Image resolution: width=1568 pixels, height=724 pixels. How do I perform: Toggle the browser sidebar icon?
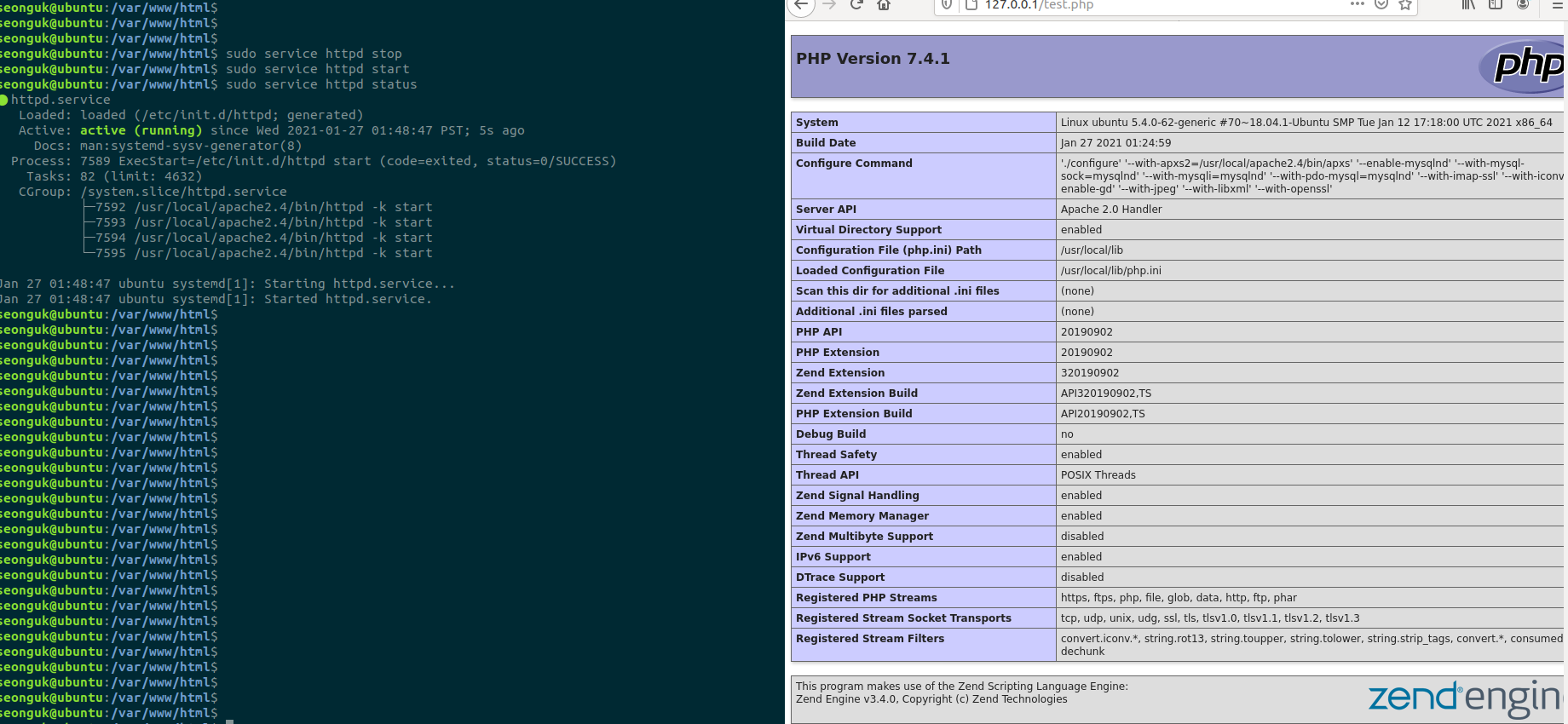(x=1496, y=5)
